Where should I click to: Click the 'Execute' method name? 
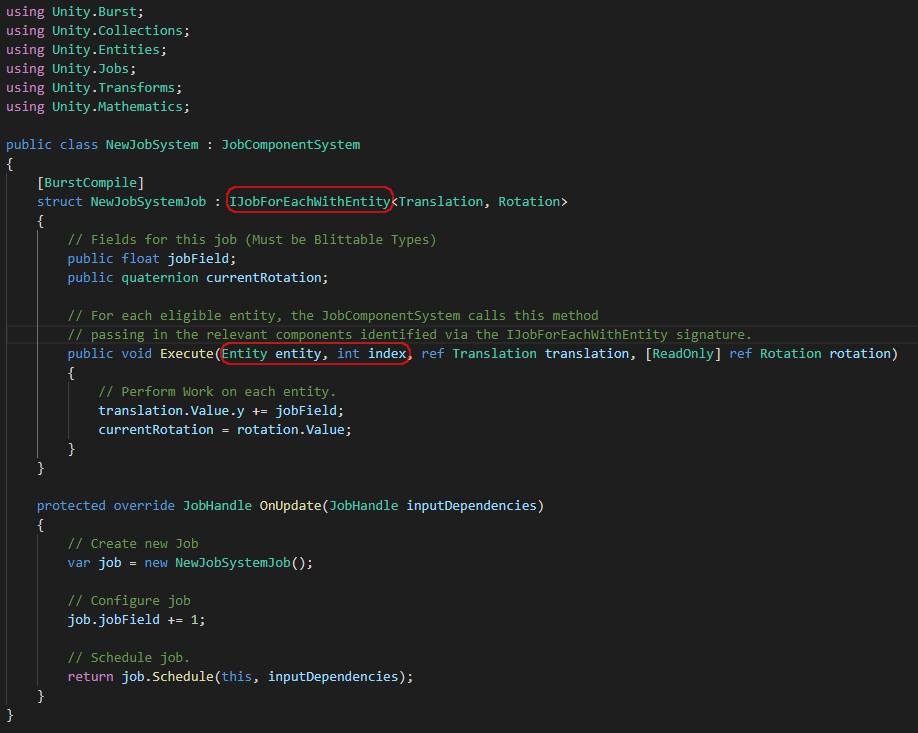[187, 354]
